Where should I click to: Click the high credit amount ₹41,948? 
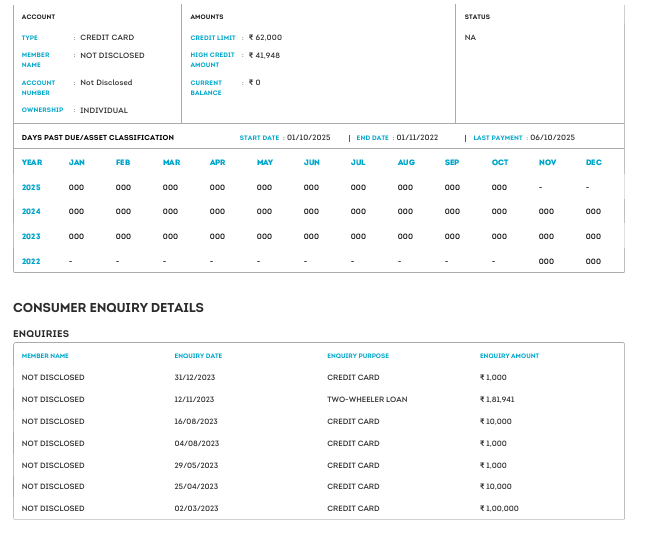pyautogui.click(x=264, y=55)
